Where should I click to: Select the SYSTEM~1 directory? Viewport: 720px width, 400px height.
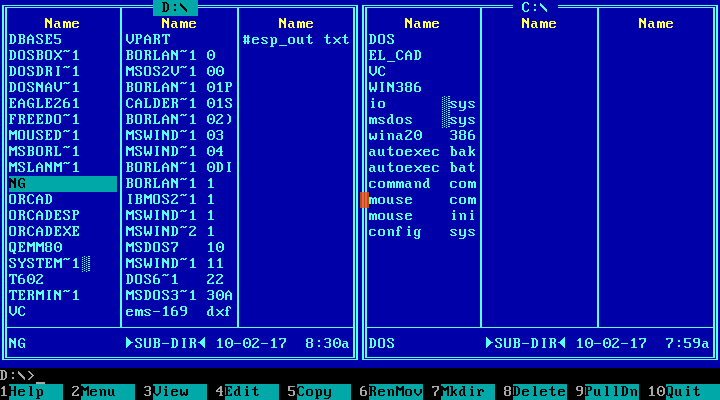click(44, 264)
